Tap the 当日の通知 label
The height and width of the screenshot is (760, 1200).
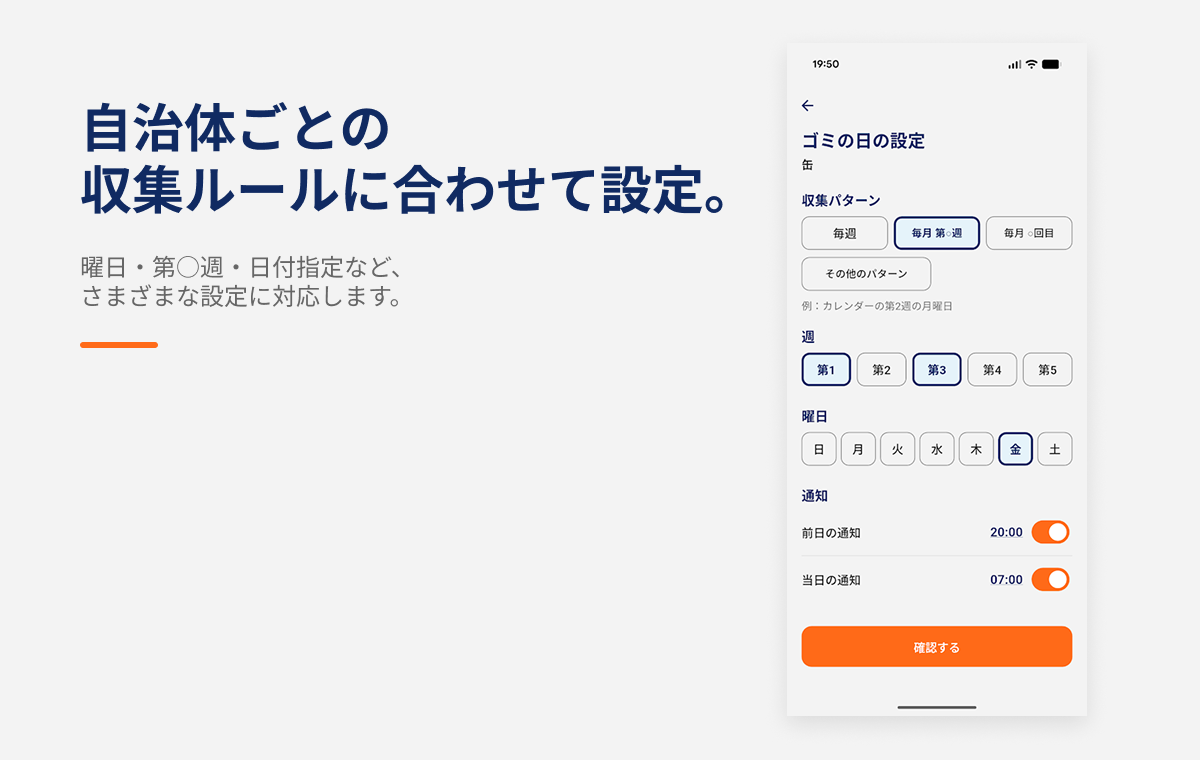pos(831,580)
